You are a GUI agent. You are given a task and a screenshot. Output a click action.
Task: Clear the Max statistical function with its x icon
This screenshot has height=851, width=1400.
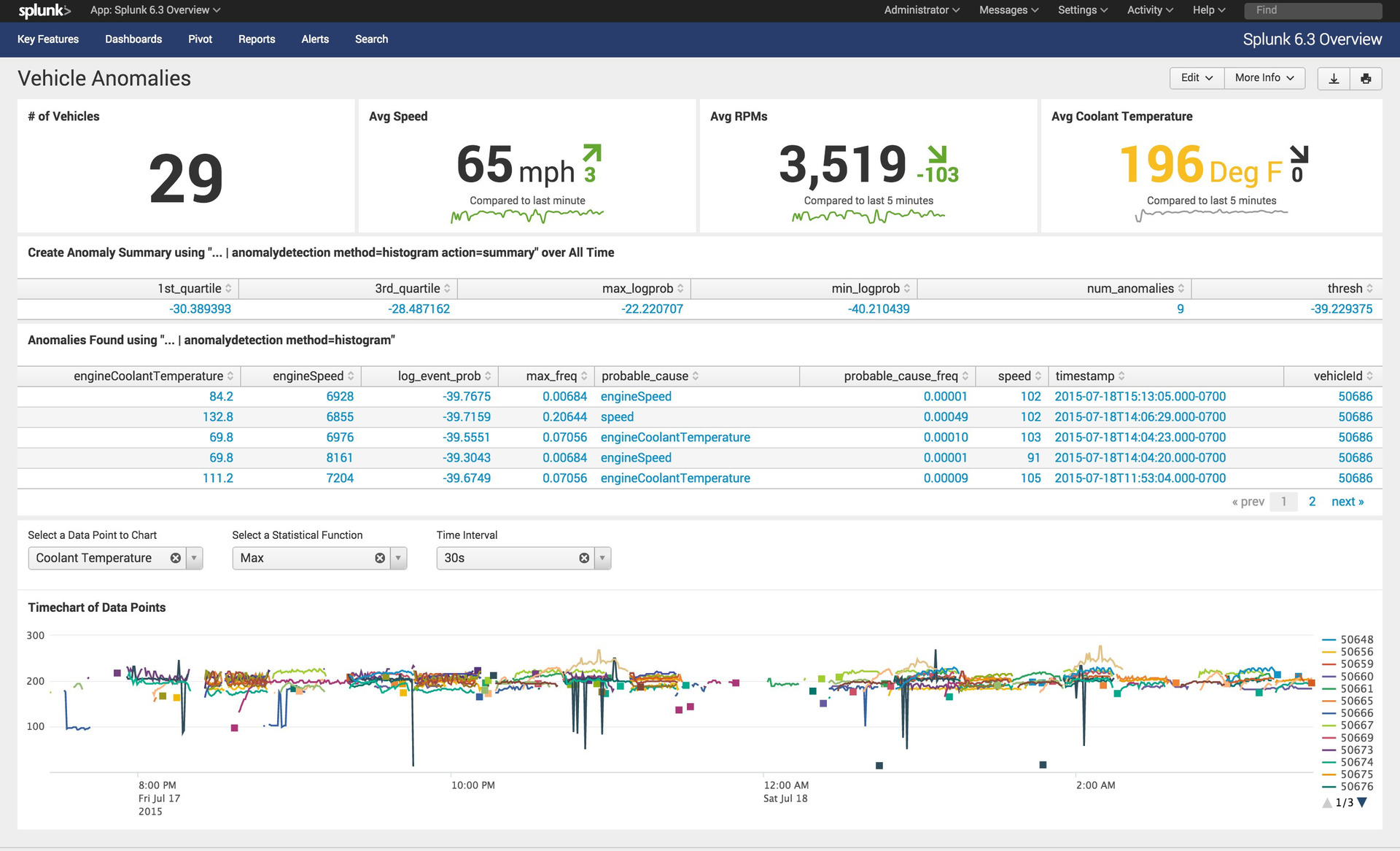(x=379, y=558)
